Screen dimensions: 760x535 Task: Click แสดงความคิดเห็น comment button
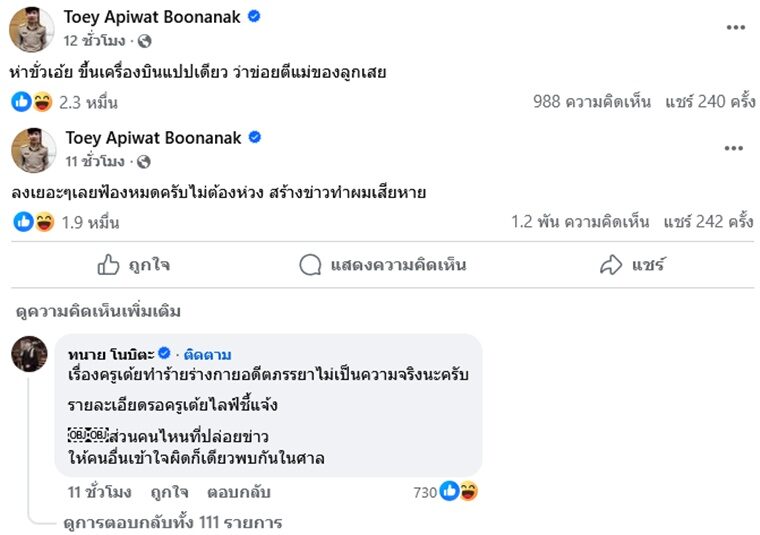click(x=383, y=265)
